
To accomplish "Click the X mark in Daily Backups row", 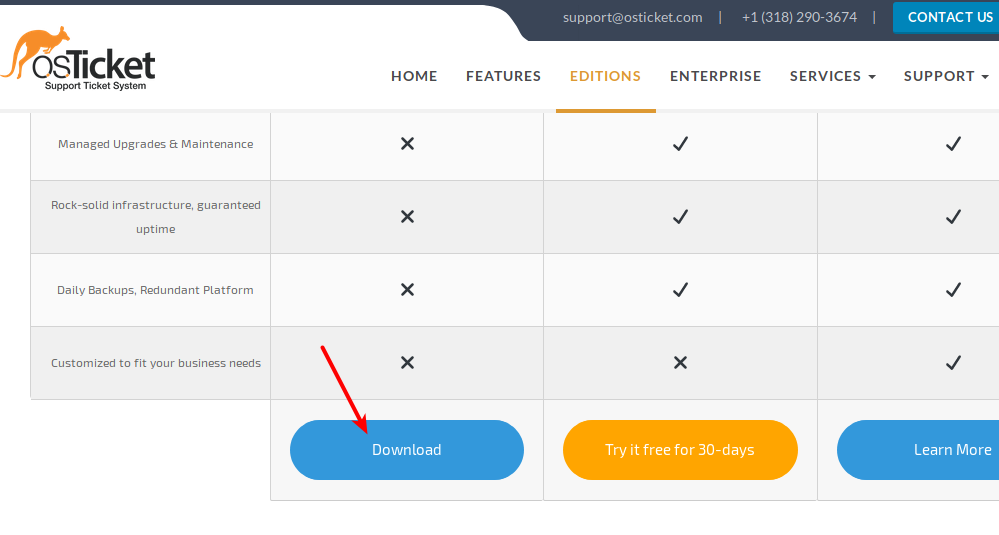I will tap(407, 290).
